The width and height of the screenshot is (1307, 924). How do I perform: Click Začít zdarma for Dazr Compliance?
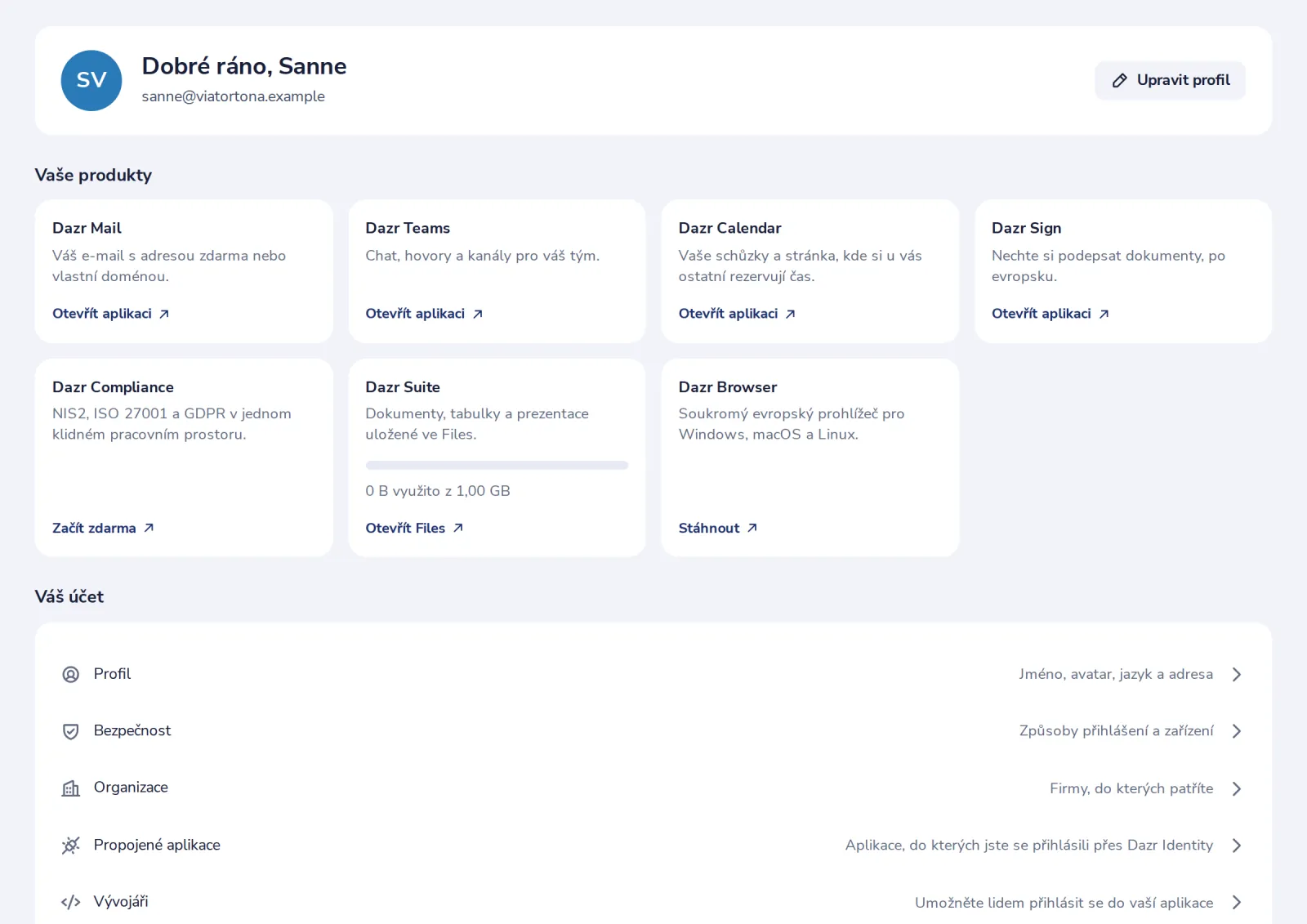[104, 528]
